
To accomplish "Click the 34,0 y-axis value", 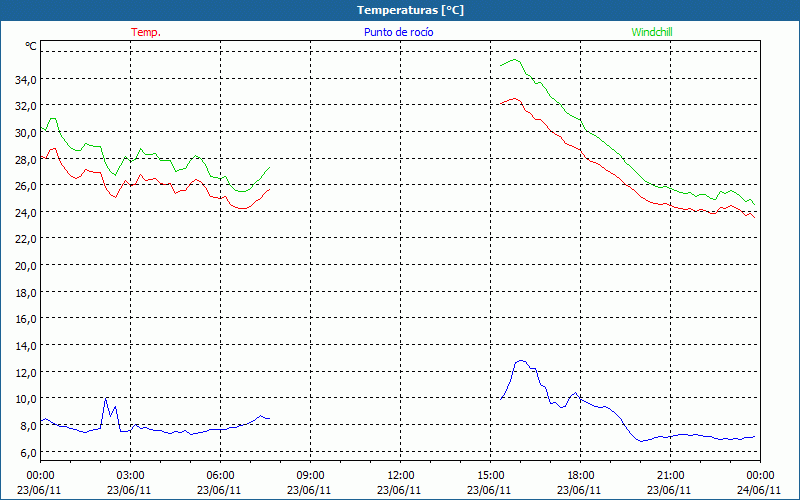I will tap(26, 79).
